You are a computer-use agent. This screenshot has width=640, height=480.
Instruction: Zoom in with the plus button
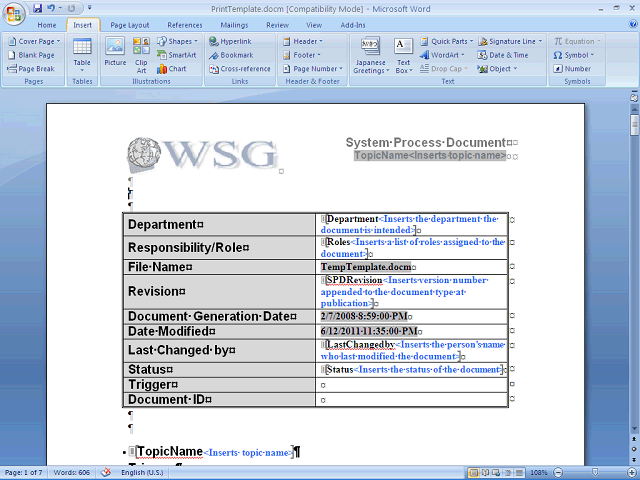click(x=632, y=473)
